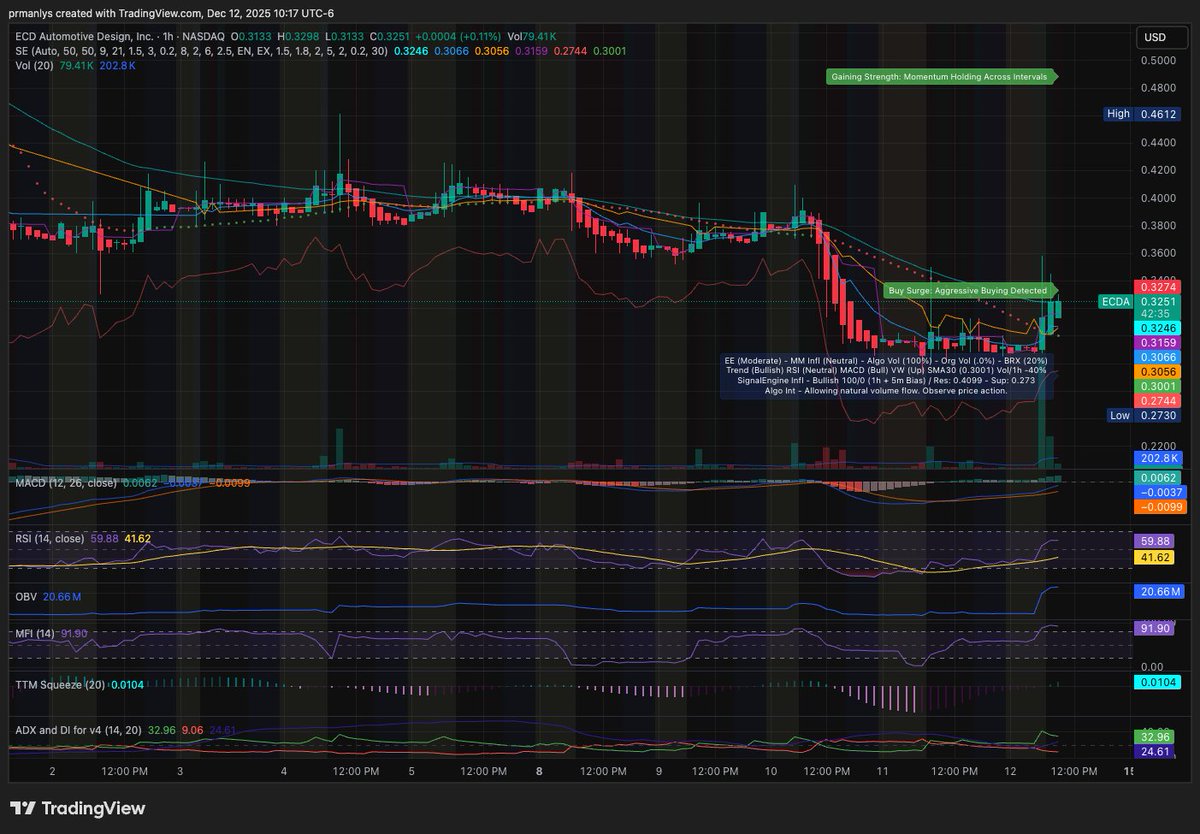Click date label 8 on time axis
The height and width of the screenshot is (834, 1200).
(541, 772)
